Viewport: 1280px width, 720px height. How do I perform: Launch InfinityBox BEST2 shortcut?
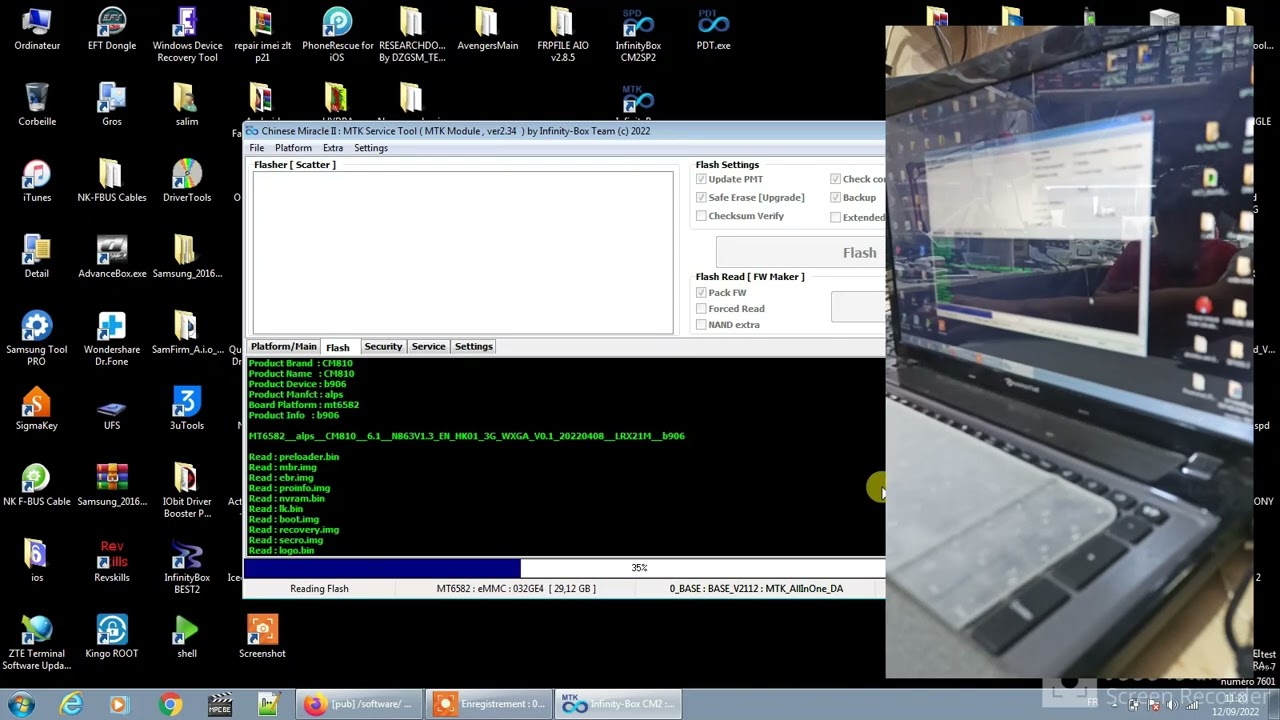tap(187, 567)
